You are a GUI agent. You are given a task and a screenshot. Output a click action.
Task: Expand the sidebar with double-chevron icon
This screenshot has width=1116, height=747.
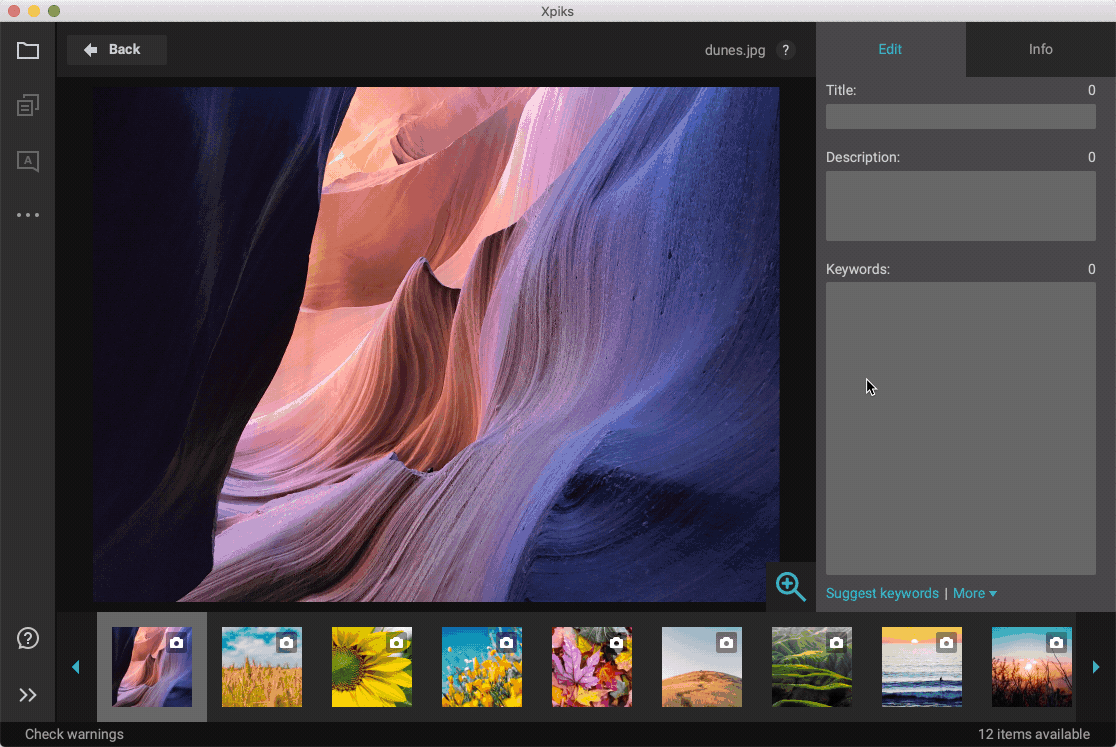point(28,695)
